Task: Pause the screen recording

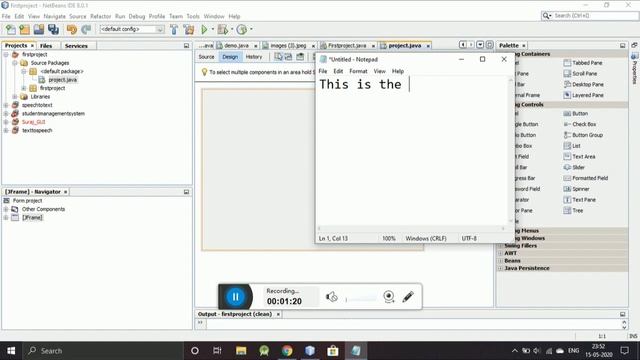Action: point(236,297)
